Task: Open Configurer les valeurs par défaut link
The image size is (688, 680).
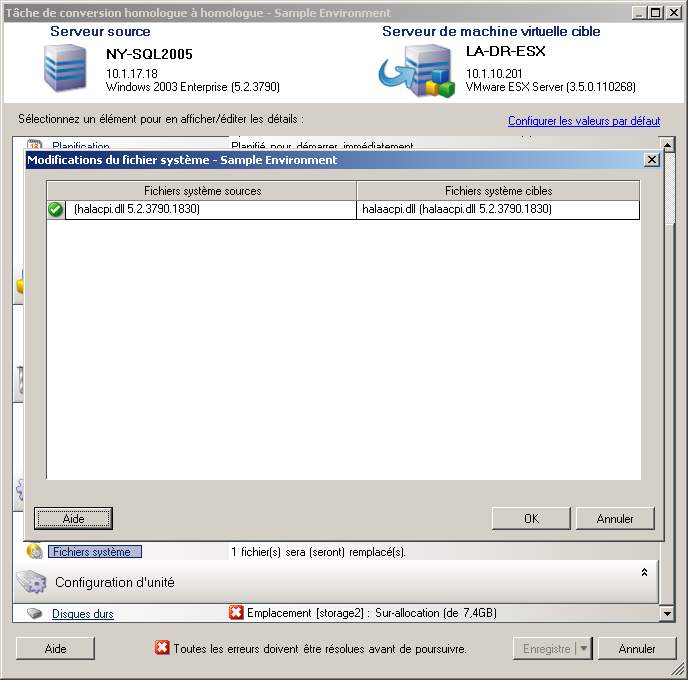Action: [x=584, y=121]
